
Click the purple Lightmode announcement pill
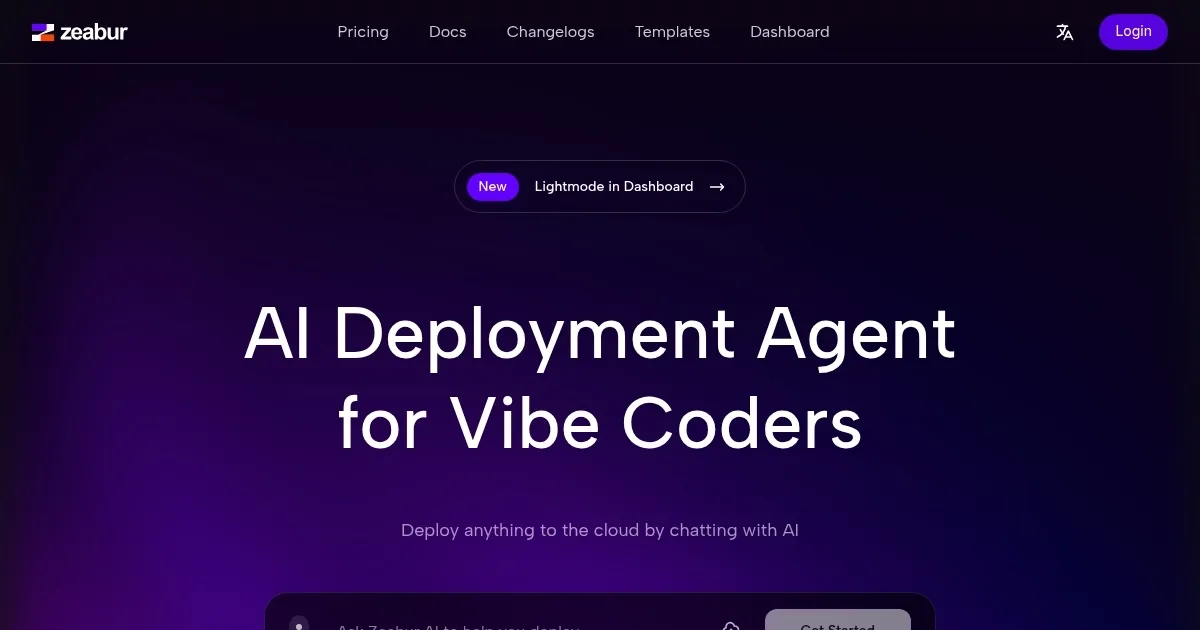click(x=599, y=186)
